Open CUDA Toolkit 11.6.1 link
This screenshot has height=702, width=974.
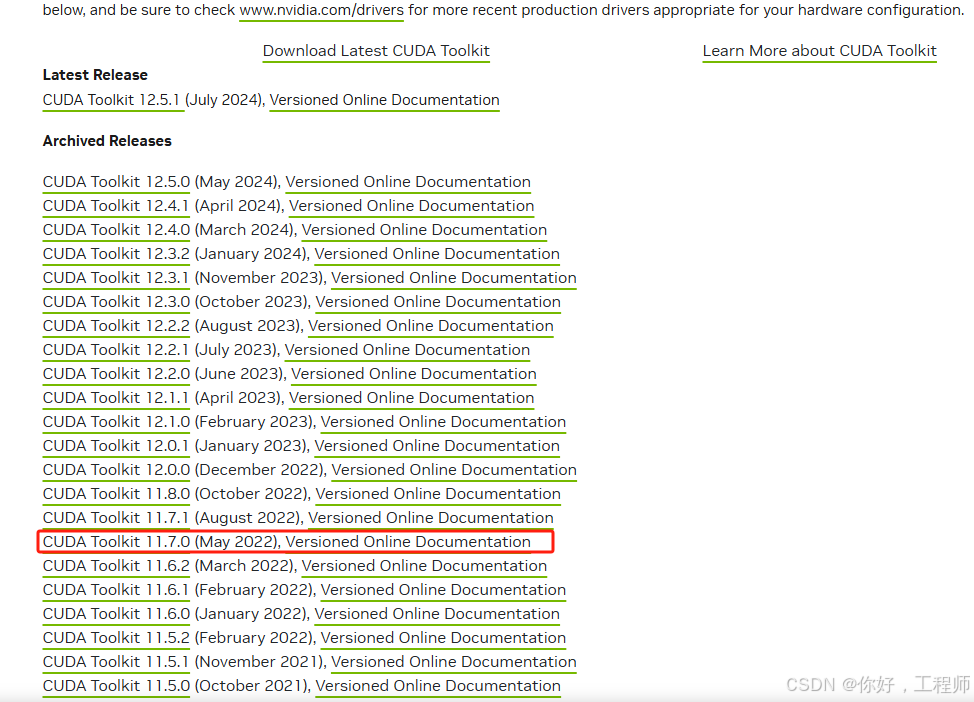116,590
